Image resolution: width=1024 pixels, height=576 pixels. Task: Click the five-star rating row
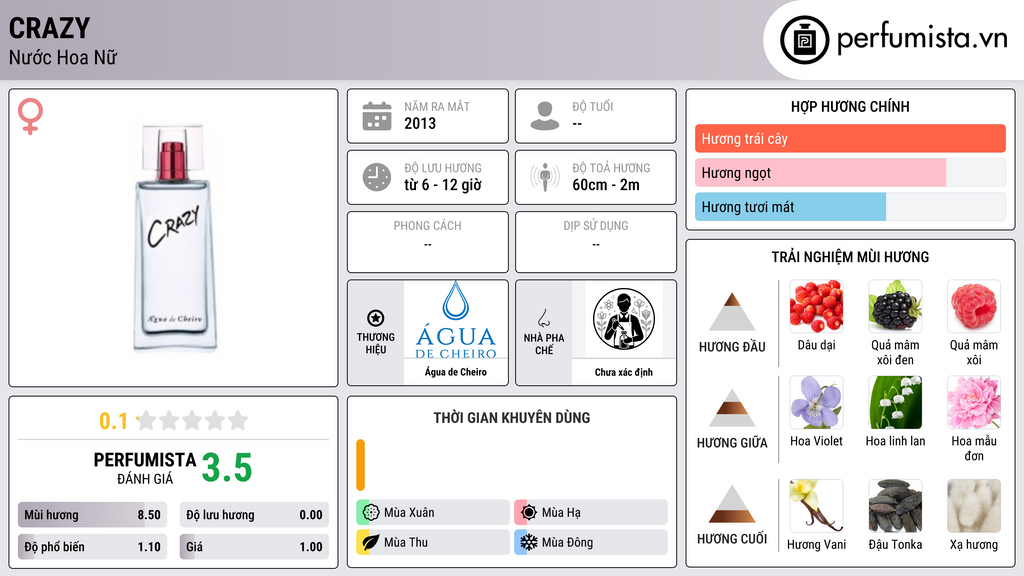(192, 420)
